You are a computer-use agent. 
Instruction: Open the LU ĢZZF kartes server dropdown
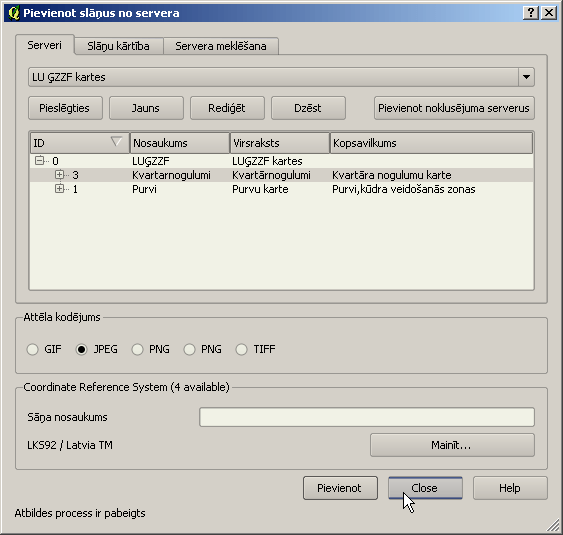[x=526, y=77]
